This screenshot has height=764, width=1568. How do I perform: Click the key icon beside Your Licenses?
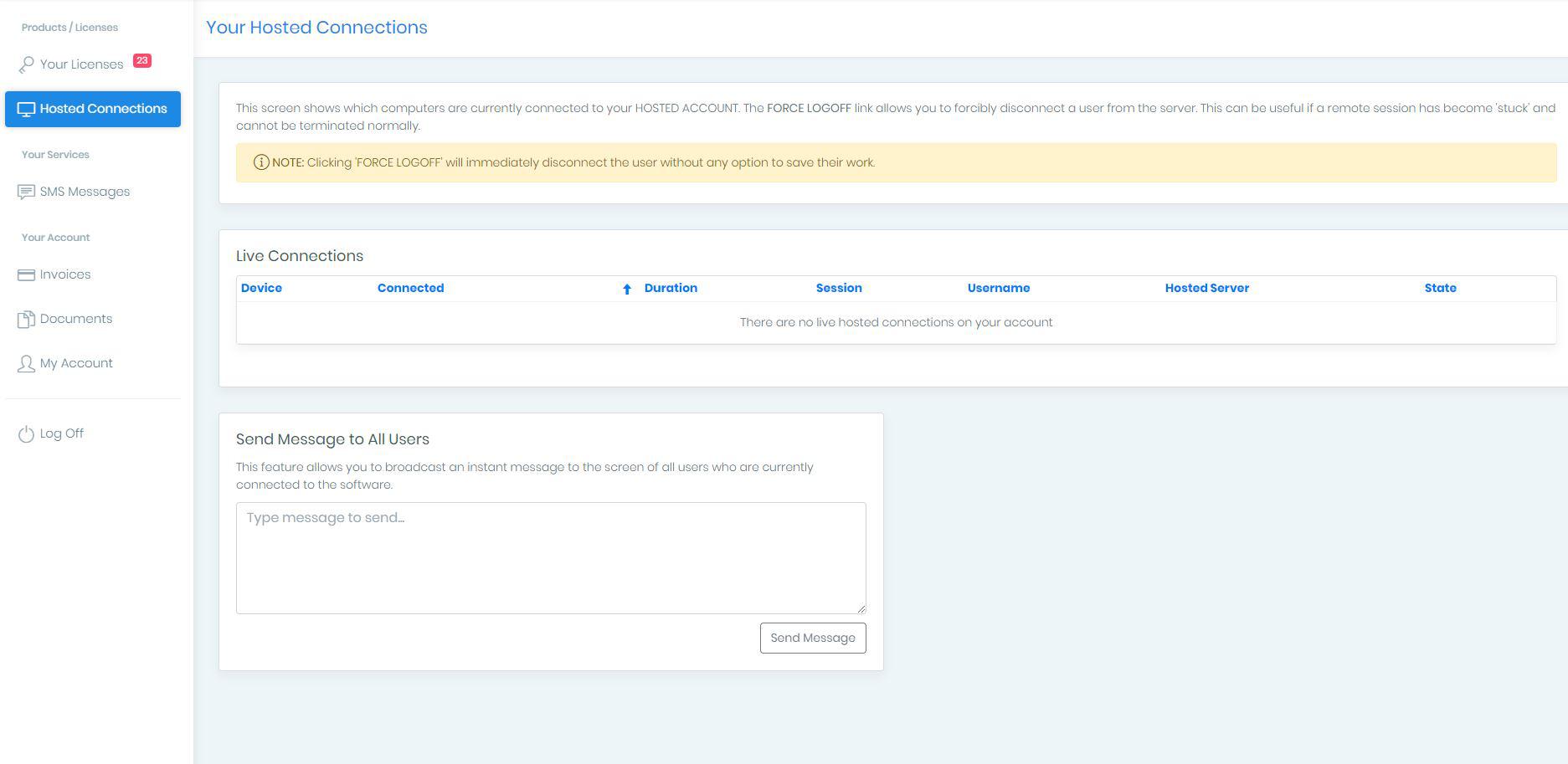tap(26, 64)
